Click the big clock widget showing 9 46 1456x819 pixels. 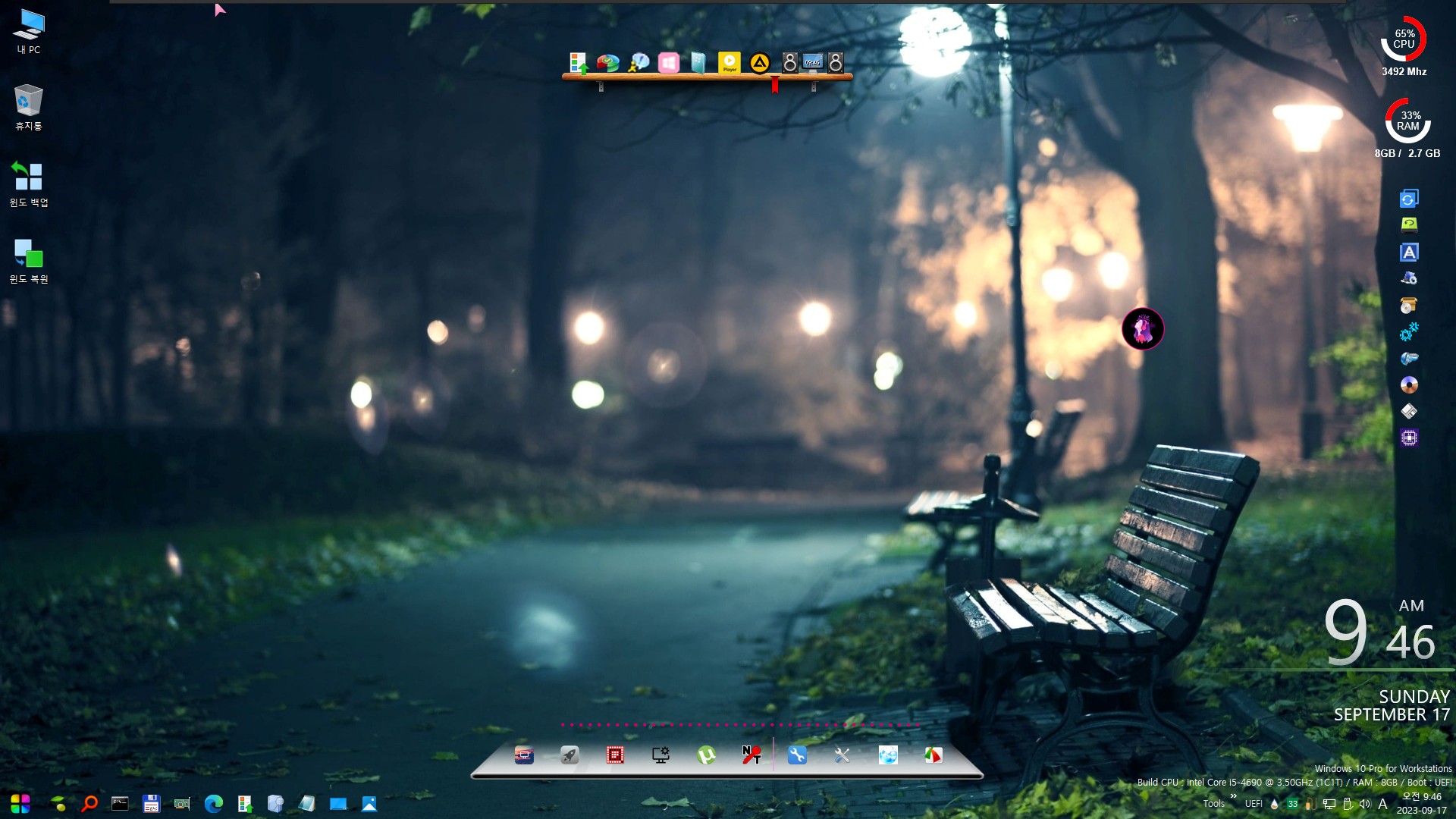(x=1379, y=632)
